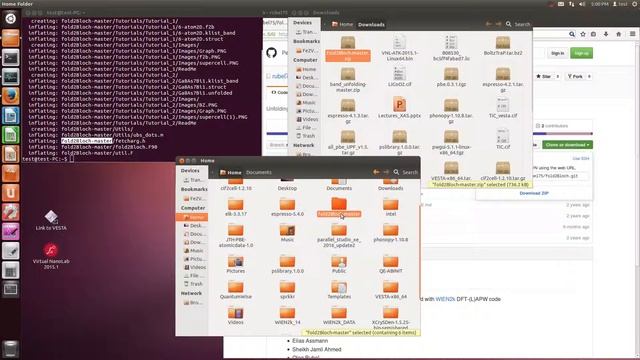This screenshot has width=640, height=360.
Task: Click Downloads path button in Downloads window
Action: (371, 24)
